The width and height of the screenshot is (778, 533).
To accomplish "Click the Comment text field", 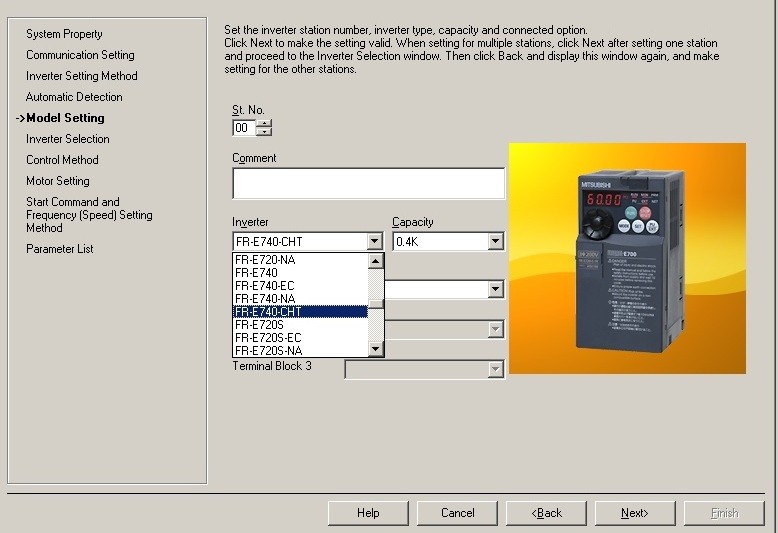I will [368, 184].
